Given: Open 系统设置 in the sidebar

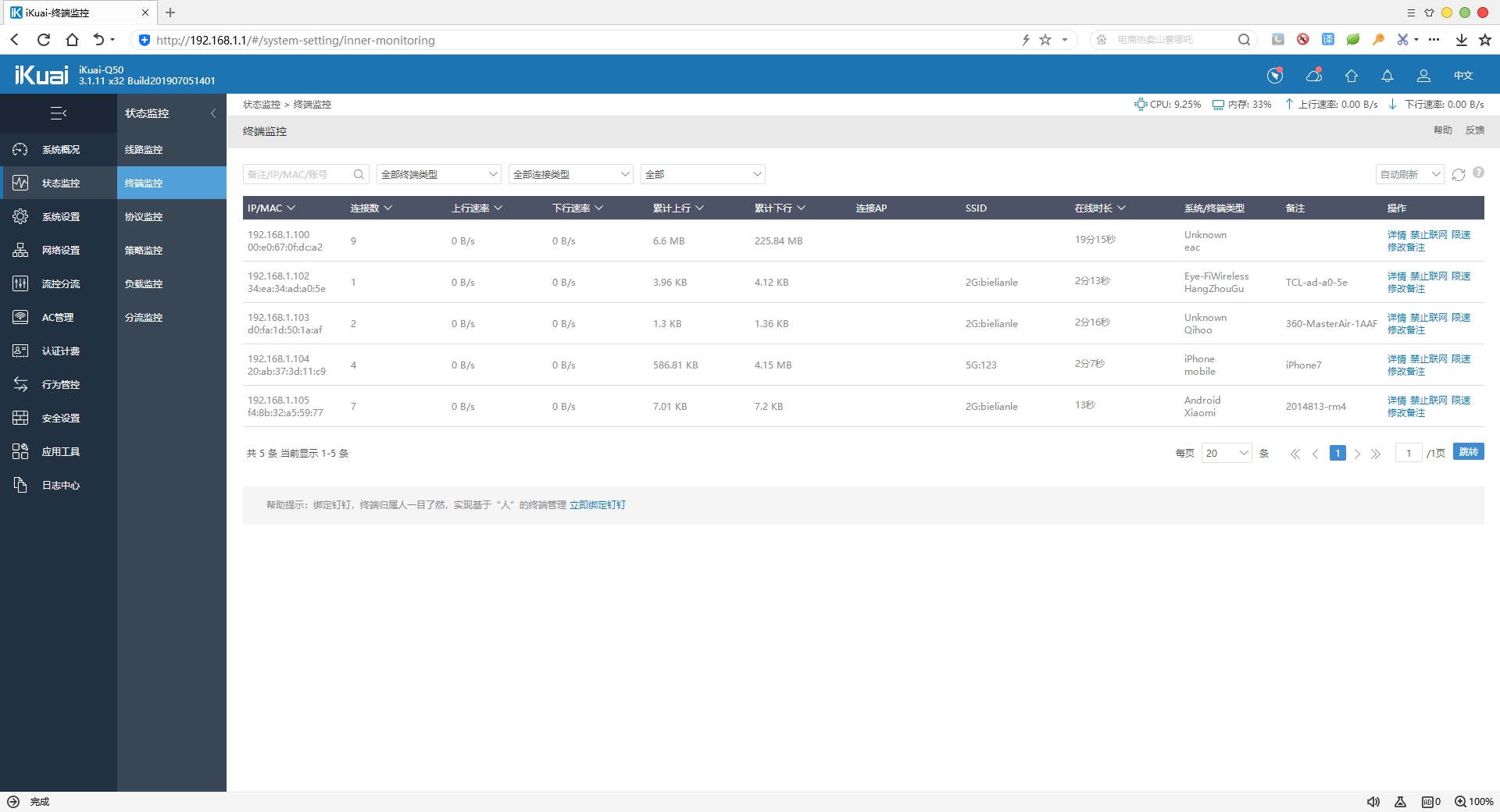Looking at the screenshot, I should coord(59,216).
